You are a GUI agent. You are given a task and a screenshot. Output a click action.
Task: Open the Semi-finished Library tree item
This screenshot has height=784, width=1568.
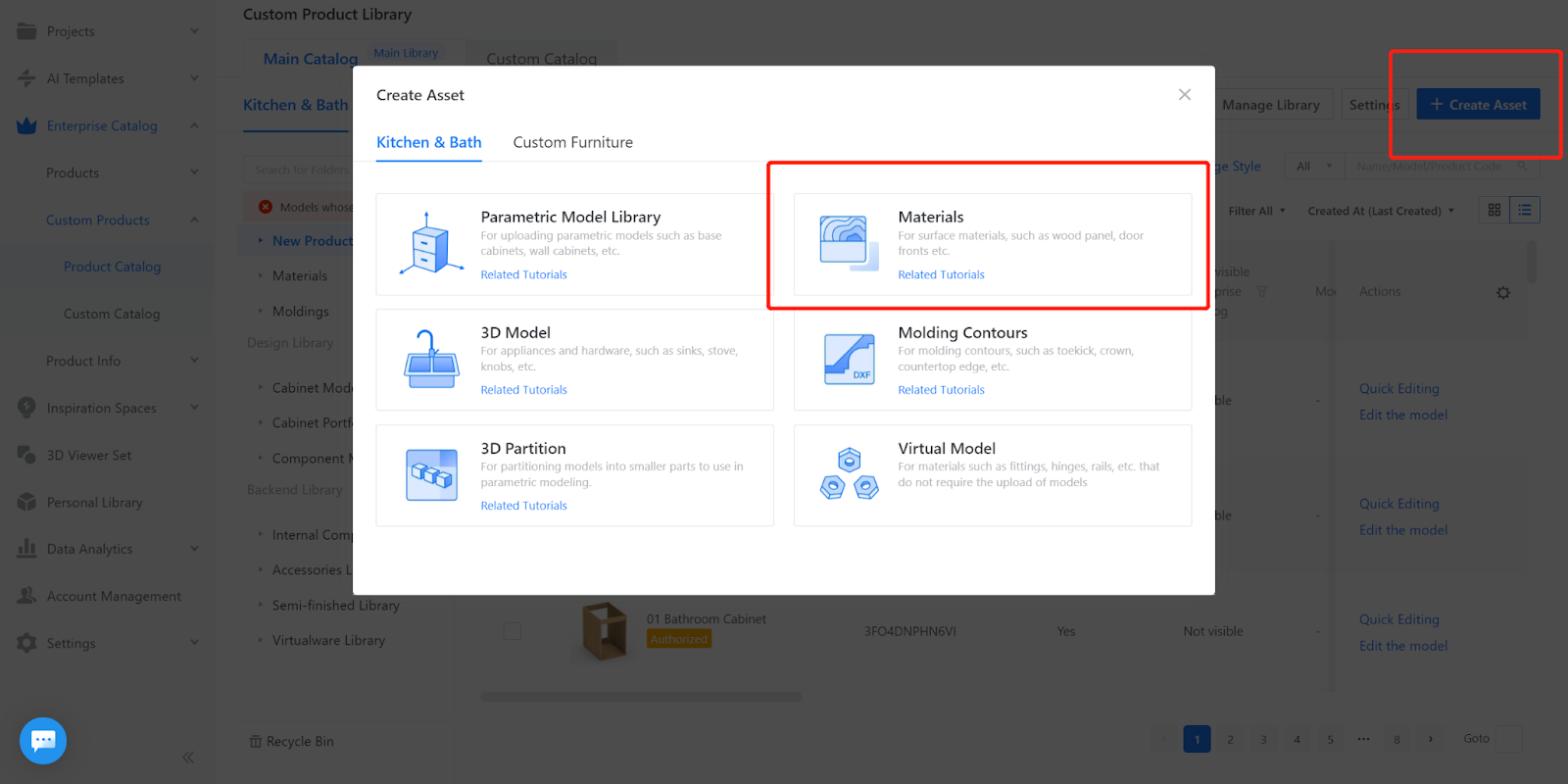tap(335, 606)
